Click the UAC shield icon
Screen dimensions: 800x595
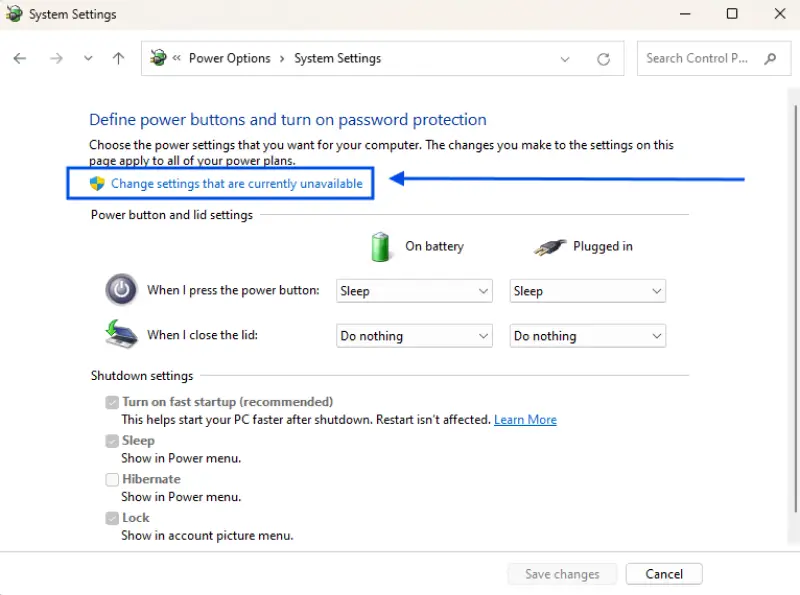pyautogui.click(x=97, y=183)
